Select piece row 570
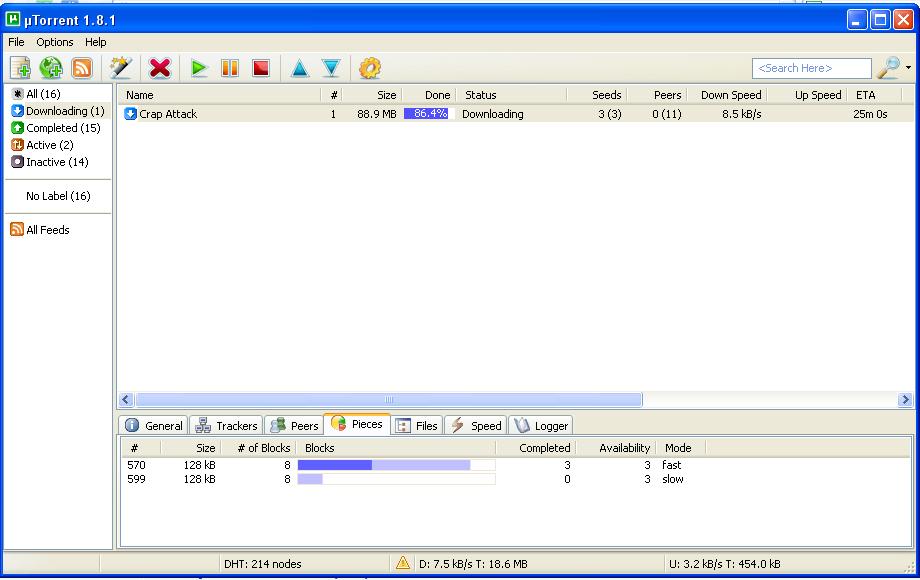920x580 pixels. tap(515, 465)
